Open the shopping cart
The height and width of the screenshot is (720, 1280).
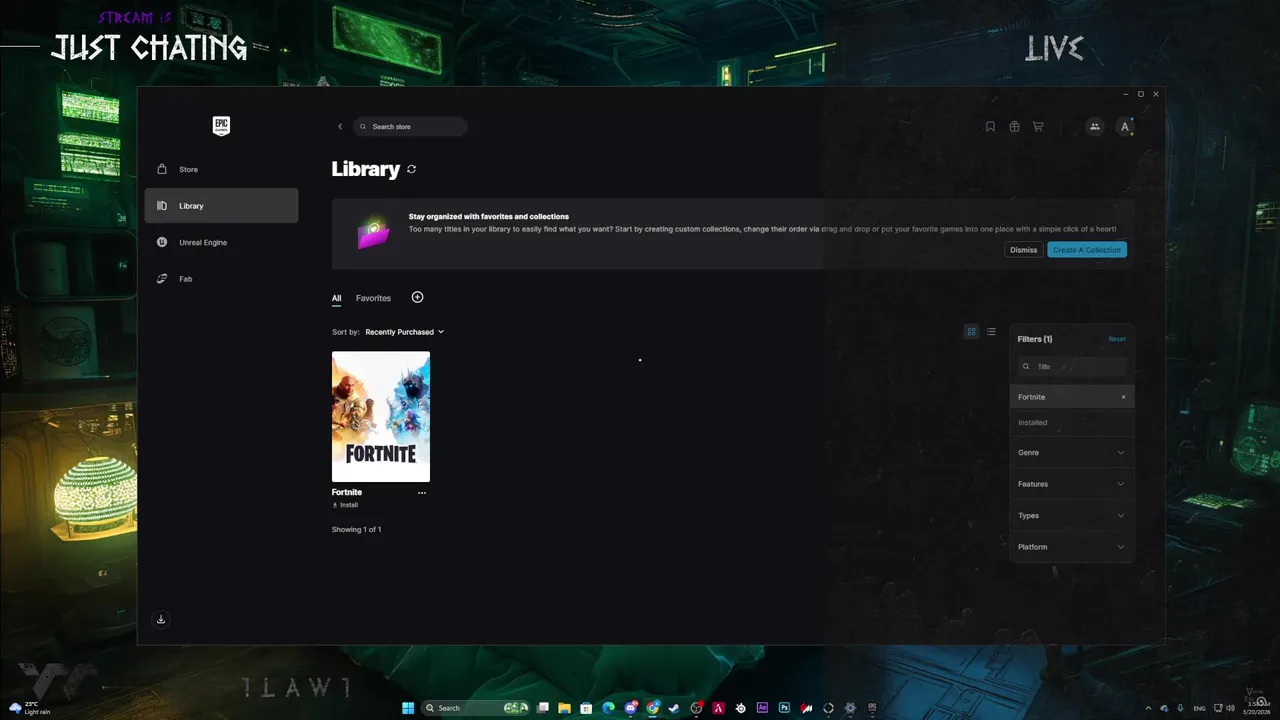[x=1038, y=127]
